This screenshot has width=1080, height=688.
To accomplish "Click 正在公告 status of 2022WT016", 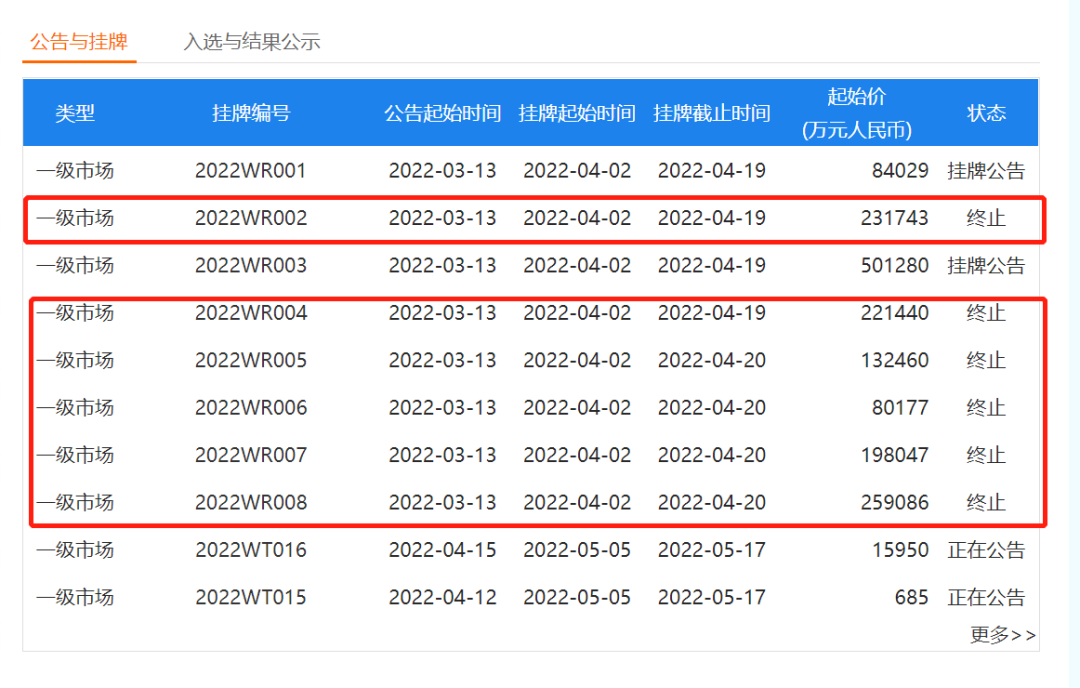I will tap(986, 550).
